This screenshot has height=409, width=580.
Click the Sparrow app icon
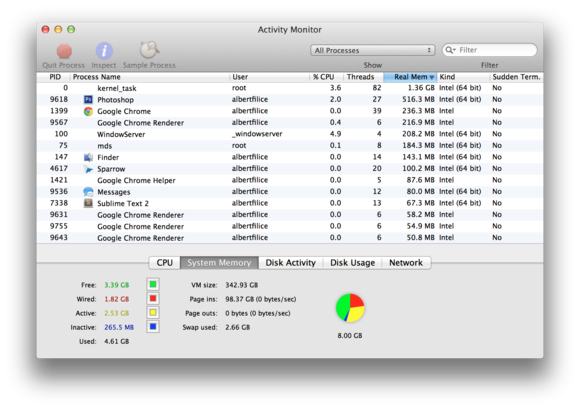point(88,169)
